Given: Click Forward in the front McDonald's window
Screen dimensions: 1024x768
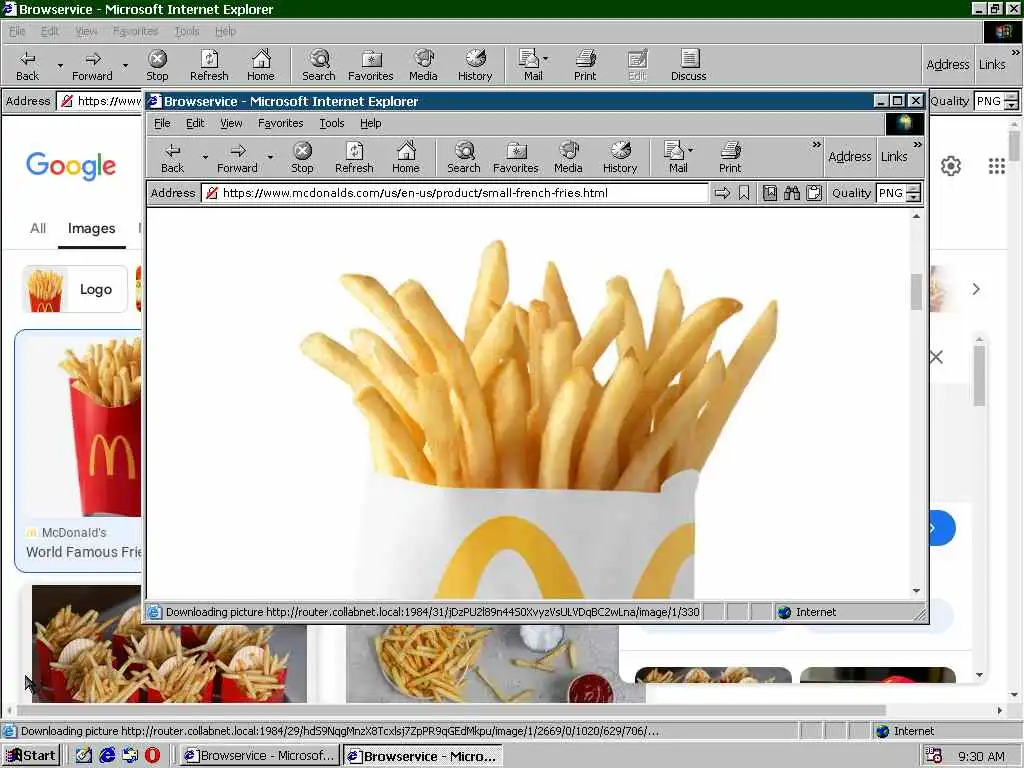Looking at the screenshot, I should (238, 158).
